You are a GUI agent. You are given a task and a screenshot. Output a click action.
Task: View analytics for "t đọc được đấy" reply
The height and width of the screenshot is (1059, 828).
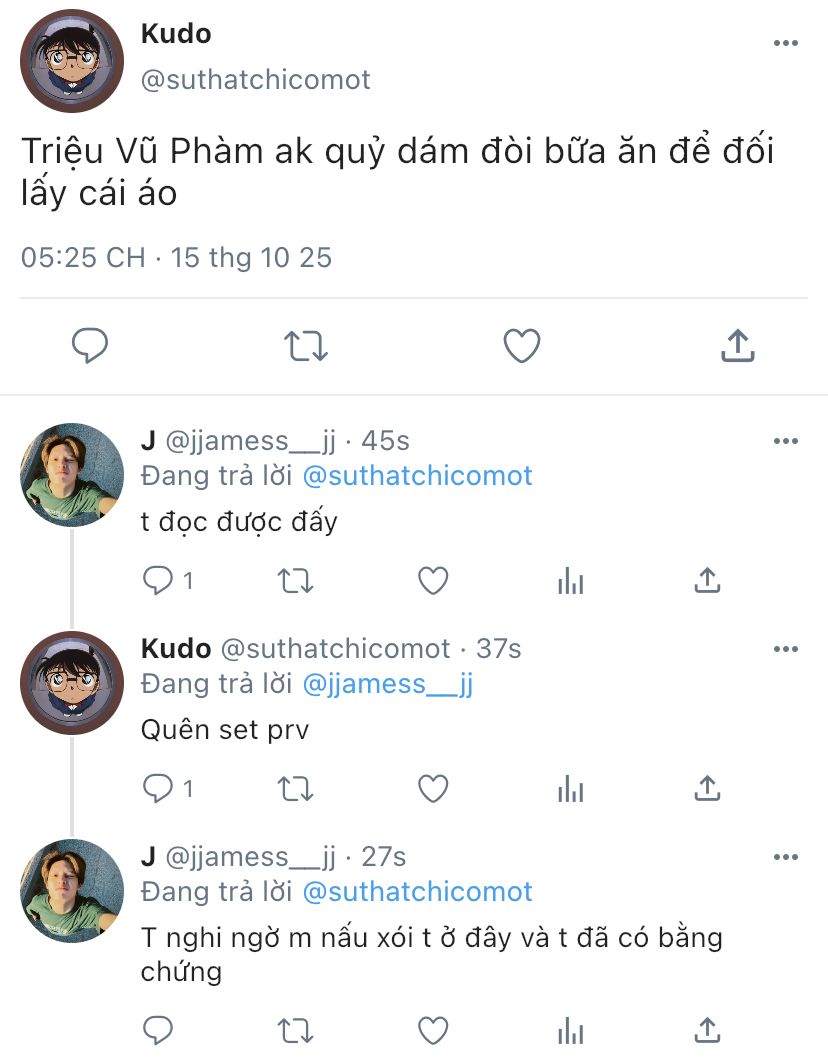tap(570, 580)
